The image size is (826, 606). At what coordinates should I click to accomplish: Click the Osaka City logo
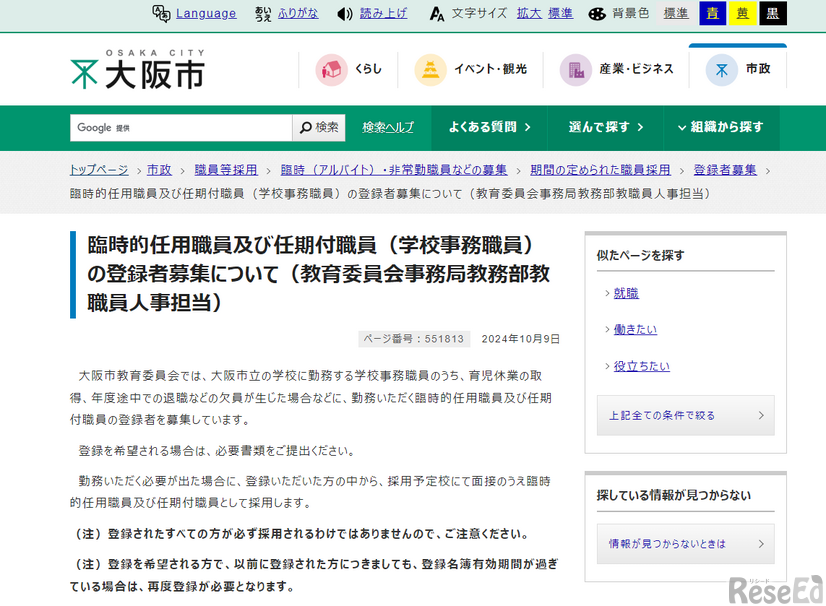137,69
